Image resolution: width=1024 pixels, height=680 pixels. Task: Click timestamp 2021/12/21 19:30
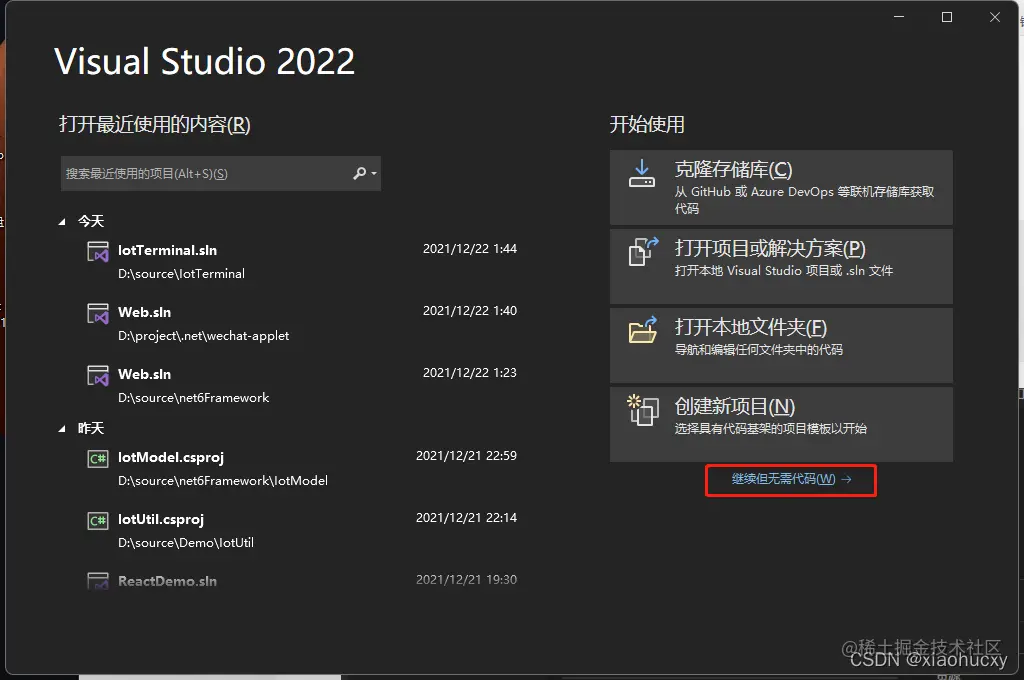pos(466,580)
